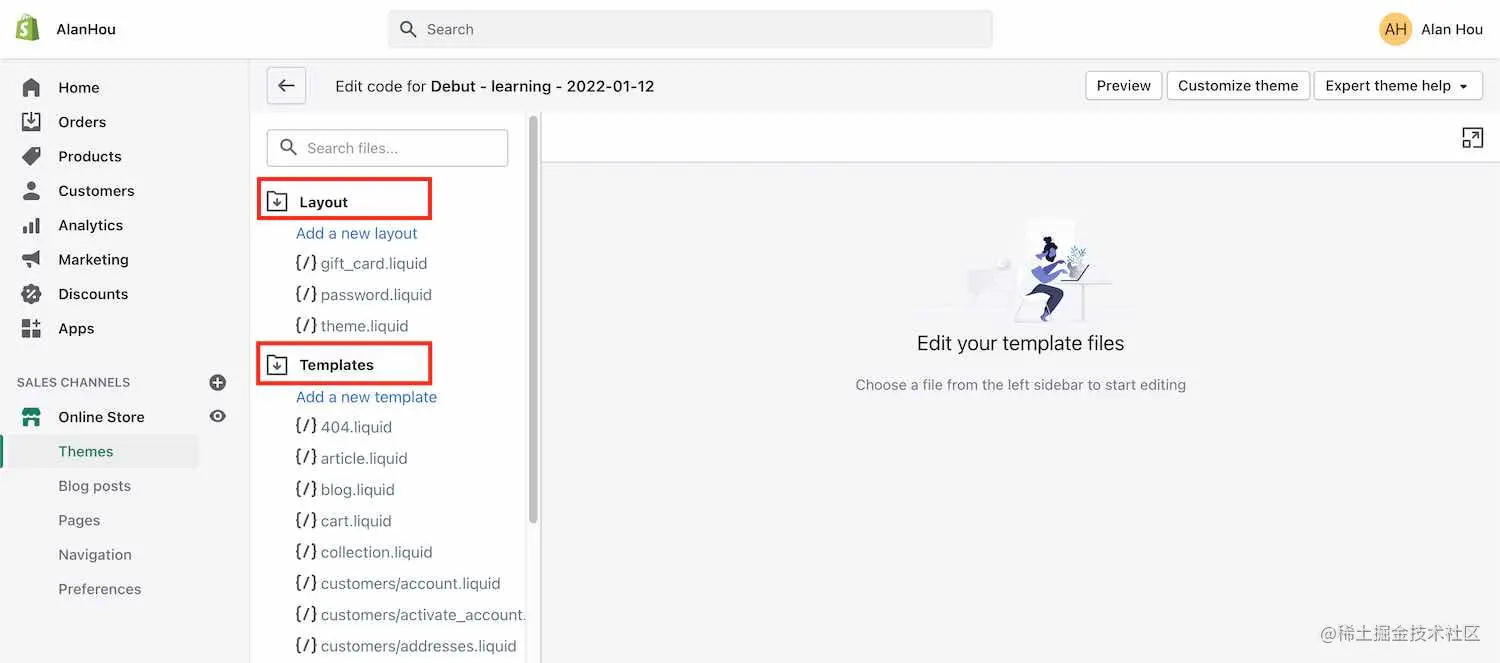
Task: Open Customize theme
Action: (1238, 85)
